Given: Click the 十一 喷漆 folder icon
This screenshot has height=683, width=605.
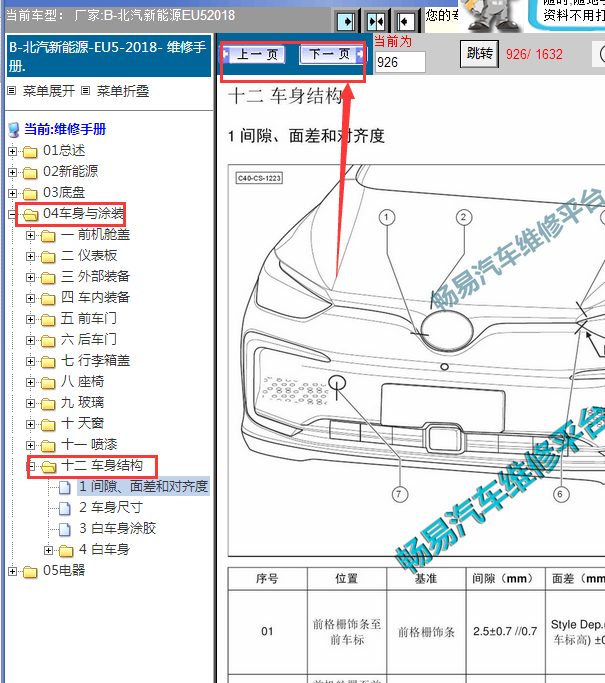Looking at the screenshot, I should (48, 446).
